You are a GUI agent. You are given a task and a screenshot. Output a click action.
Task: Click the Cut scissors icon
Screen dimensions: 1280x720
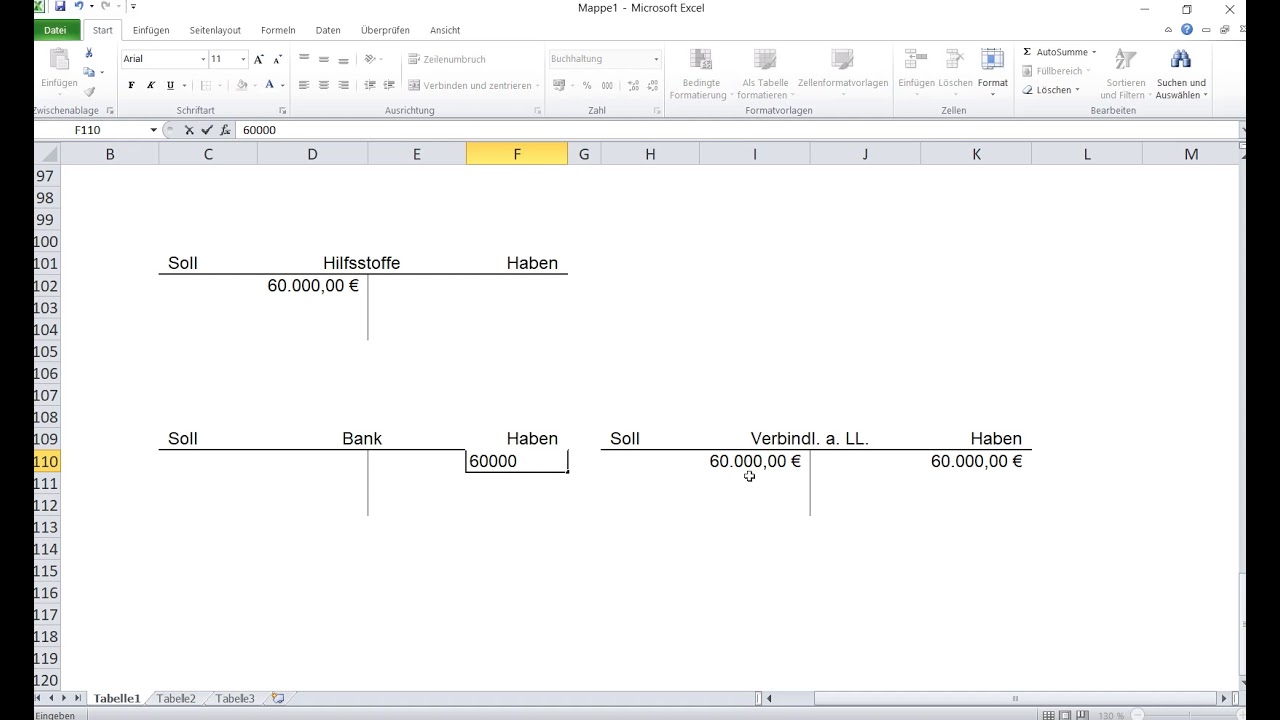[89, 53]
